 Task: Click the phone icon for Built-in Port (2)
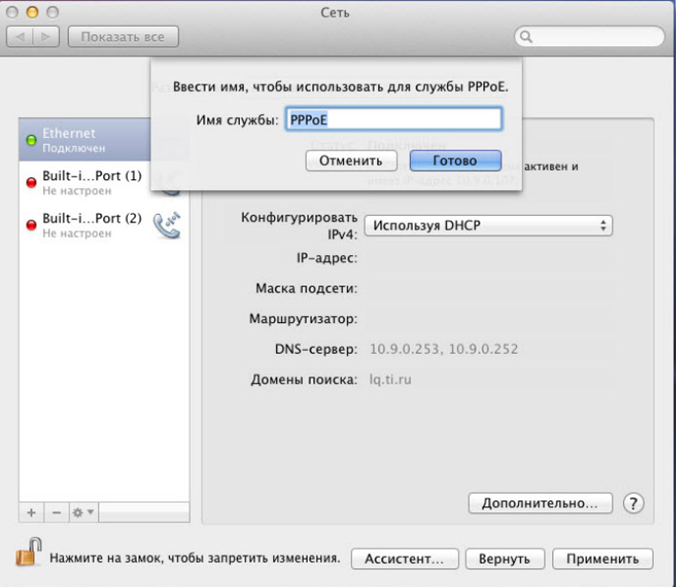(x=166, y=225)
